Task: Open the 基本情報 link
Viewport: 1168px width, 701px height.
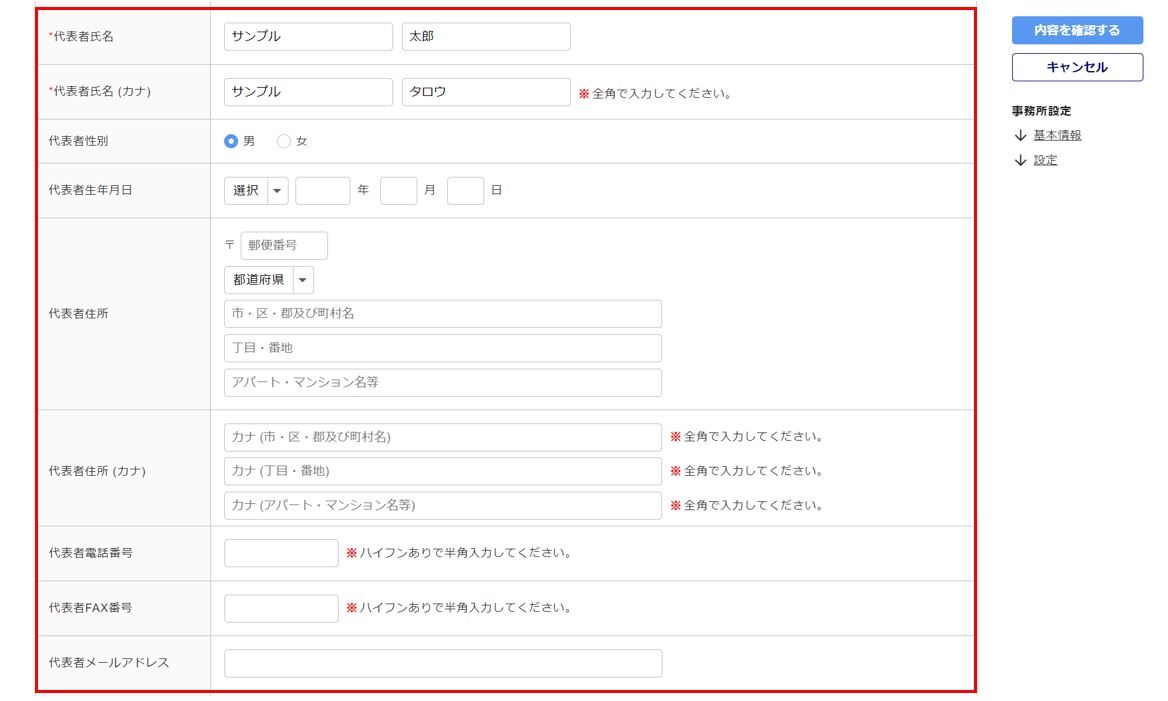Action: [x=1057, y=135]
